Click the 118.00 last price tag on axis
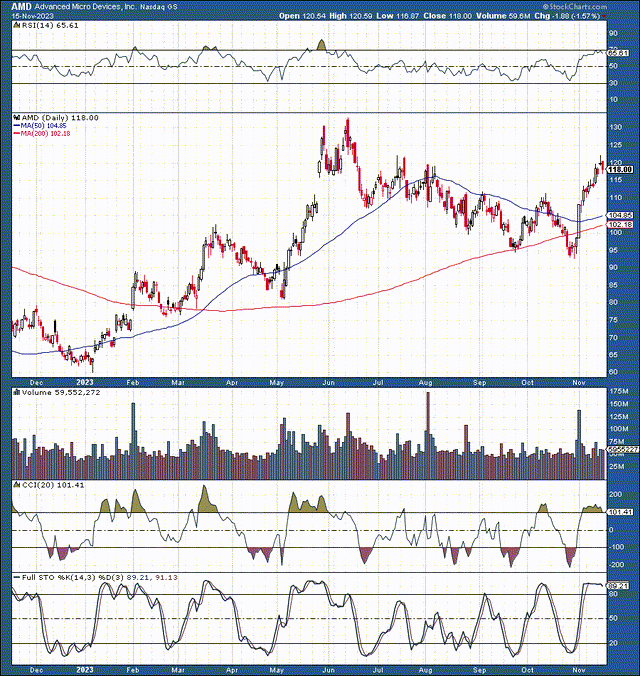640x676 pixels. [621, 170]
